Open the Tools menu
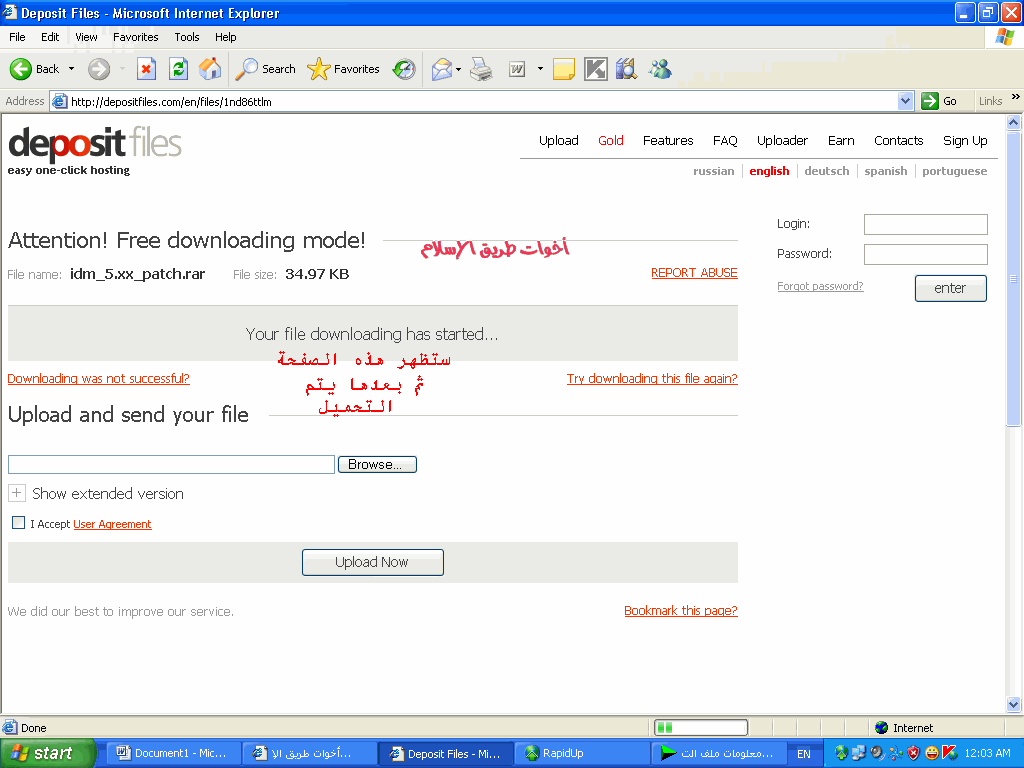Viewport: 1024px width, 768px height. pyautogui.click(x=187, y=37)
